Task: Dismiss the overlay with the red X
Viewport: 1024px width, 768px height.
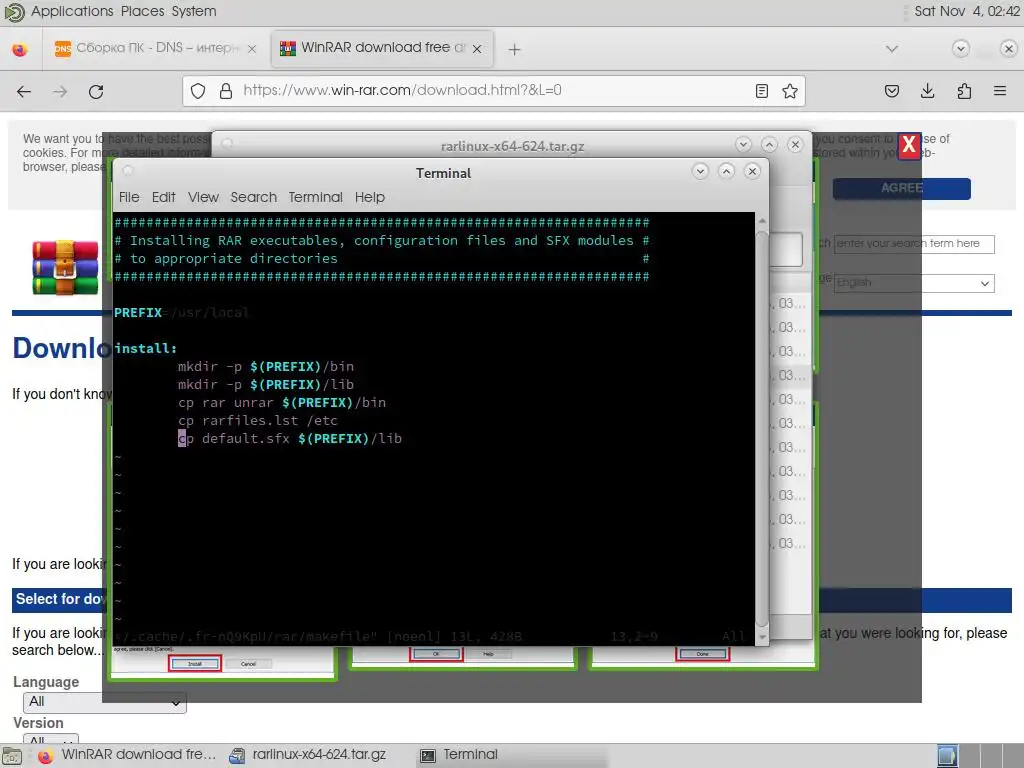Action: (908, 145)
